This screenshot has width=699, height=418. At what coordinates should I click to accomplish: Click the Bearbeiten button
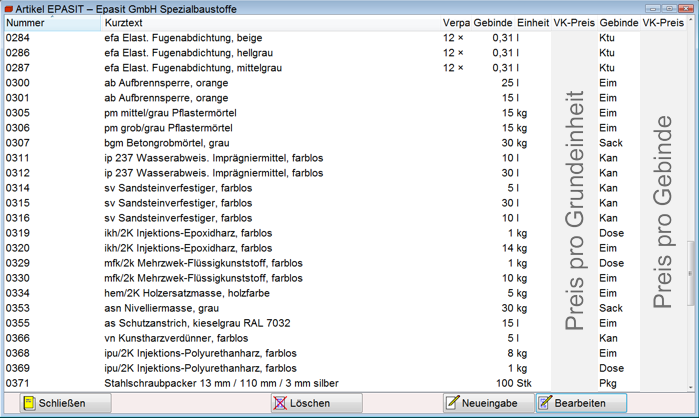point(581,403)
